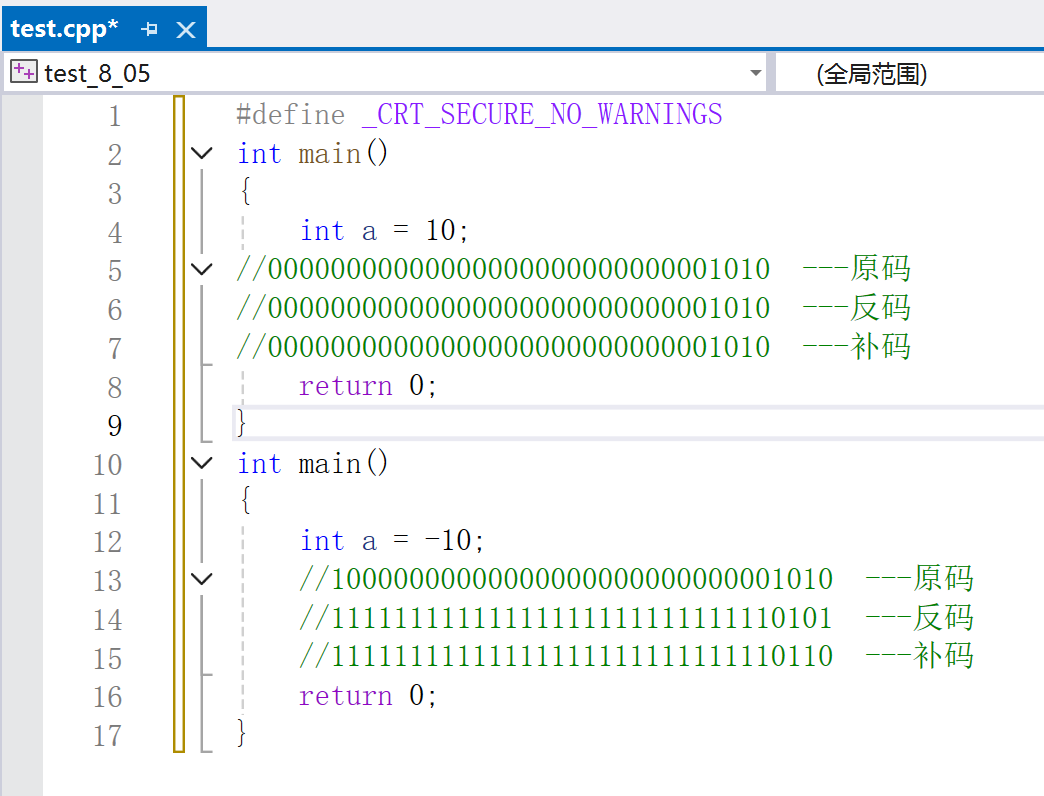The image size is (1044, 796).
Task: Click the opening brace on line 11
Action: pos(246,500)
